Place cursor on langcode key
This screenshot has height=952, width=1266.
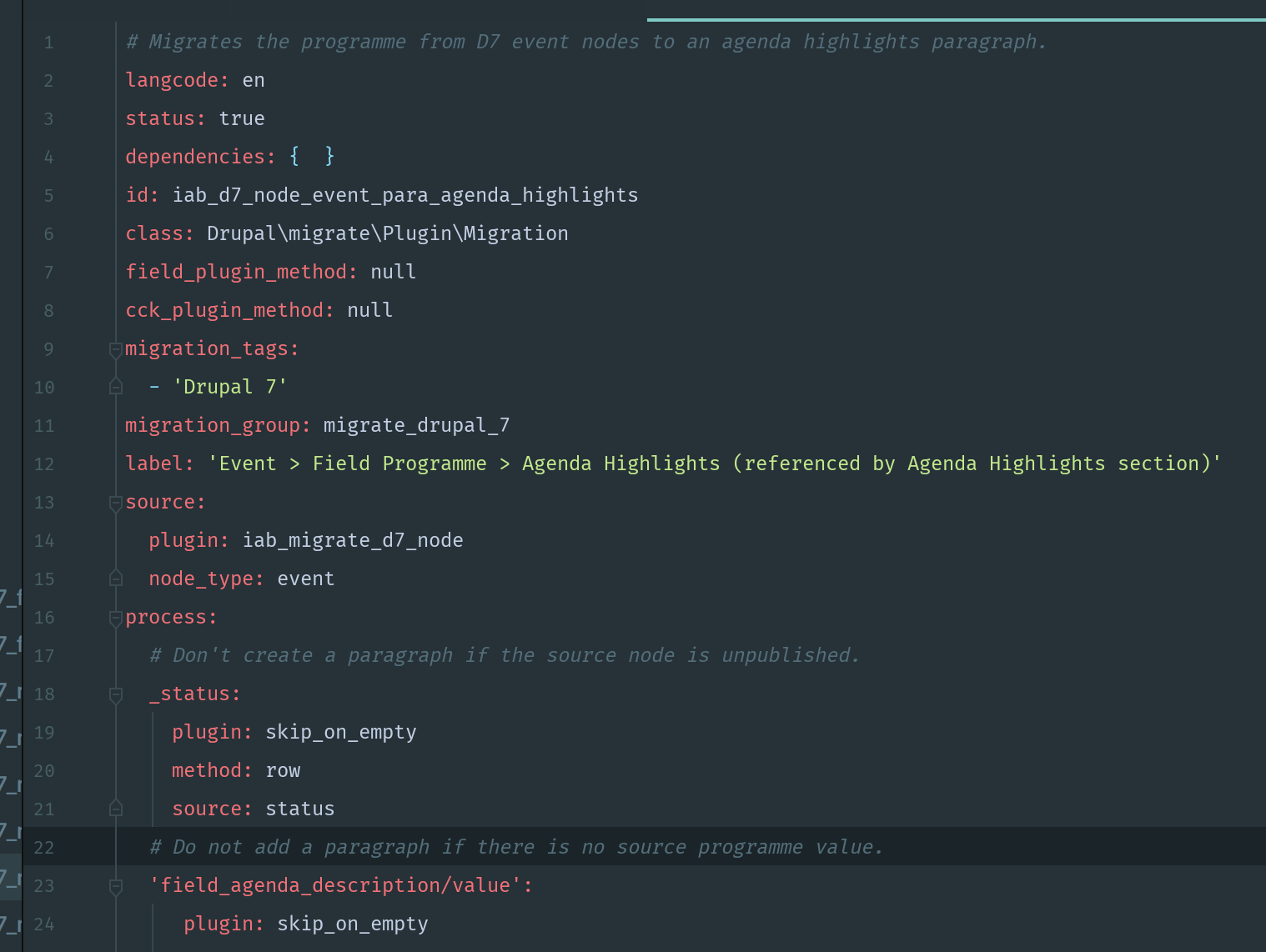click(177, 80)
